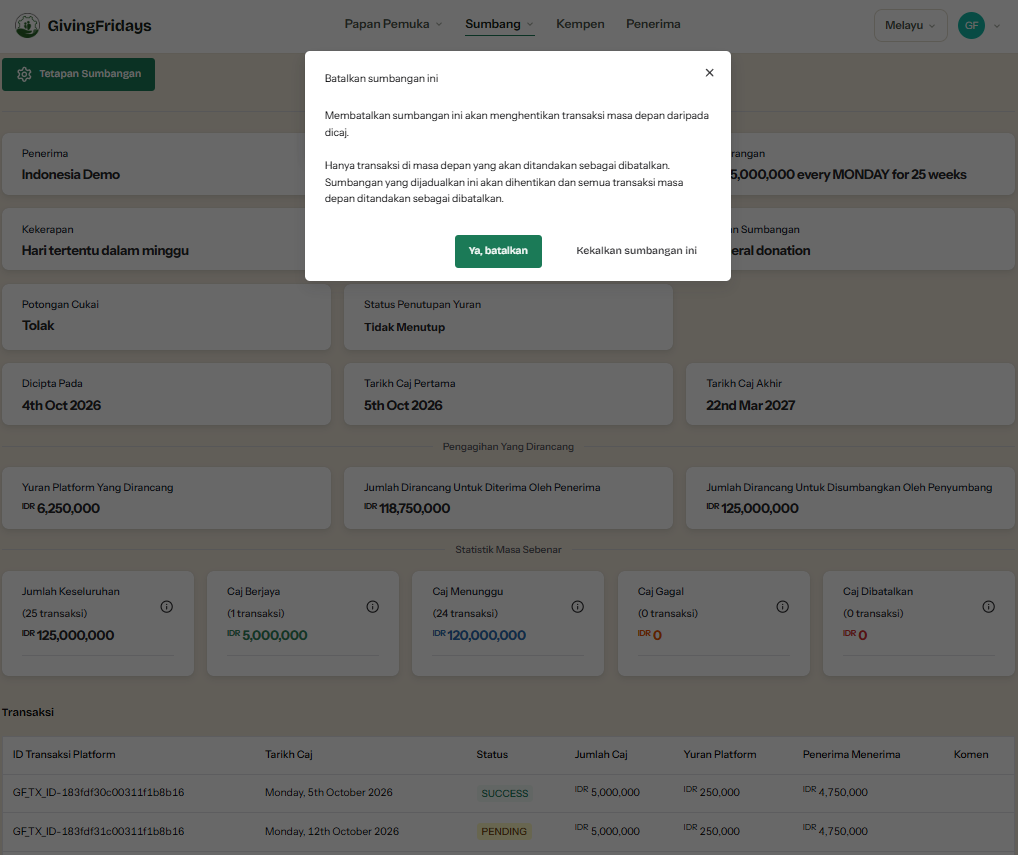Viewport: 1018px width, 855px height.
Task: Click Monday, 12th October 2026 date
Action: [332, 831]
